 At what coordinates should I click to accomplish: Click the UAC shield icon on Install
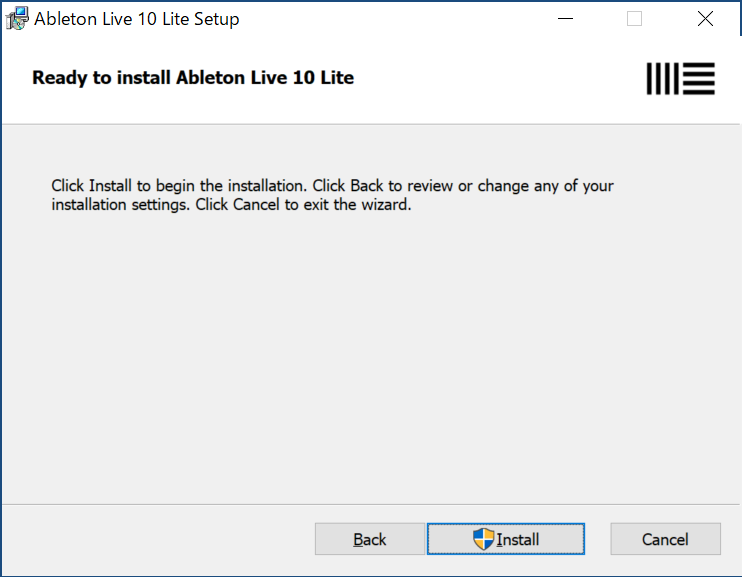(x=483, y=539)
